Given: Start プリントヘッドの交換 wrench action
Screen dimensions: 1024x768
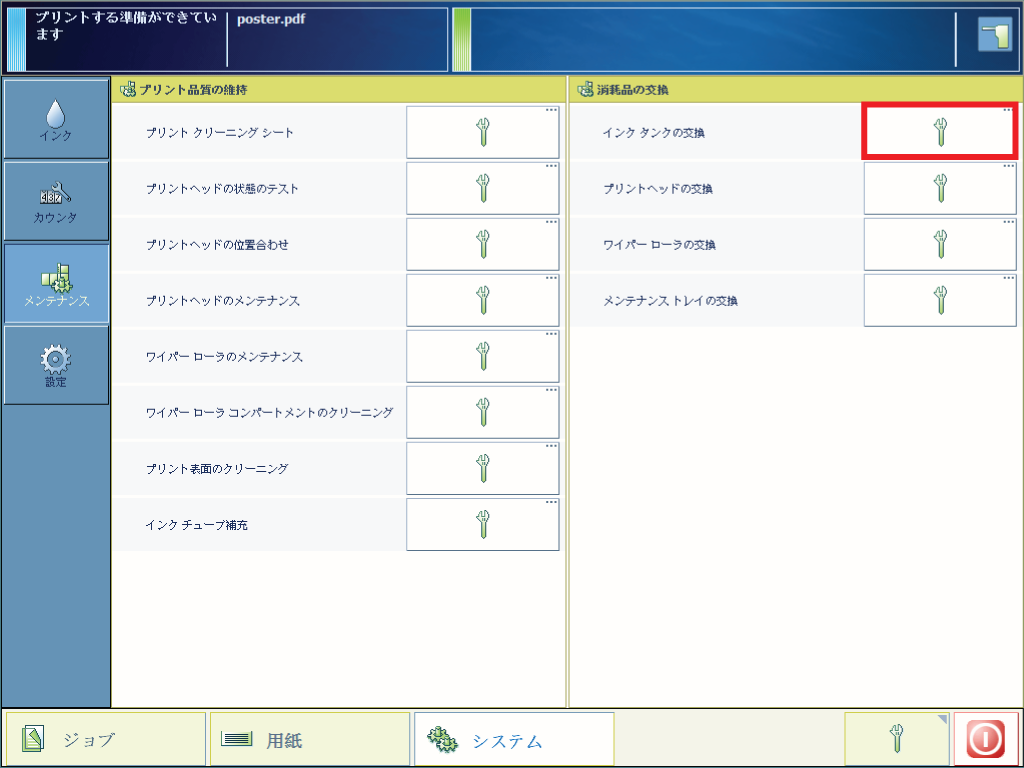Looking at the screenshot, I should click(940, 189).
